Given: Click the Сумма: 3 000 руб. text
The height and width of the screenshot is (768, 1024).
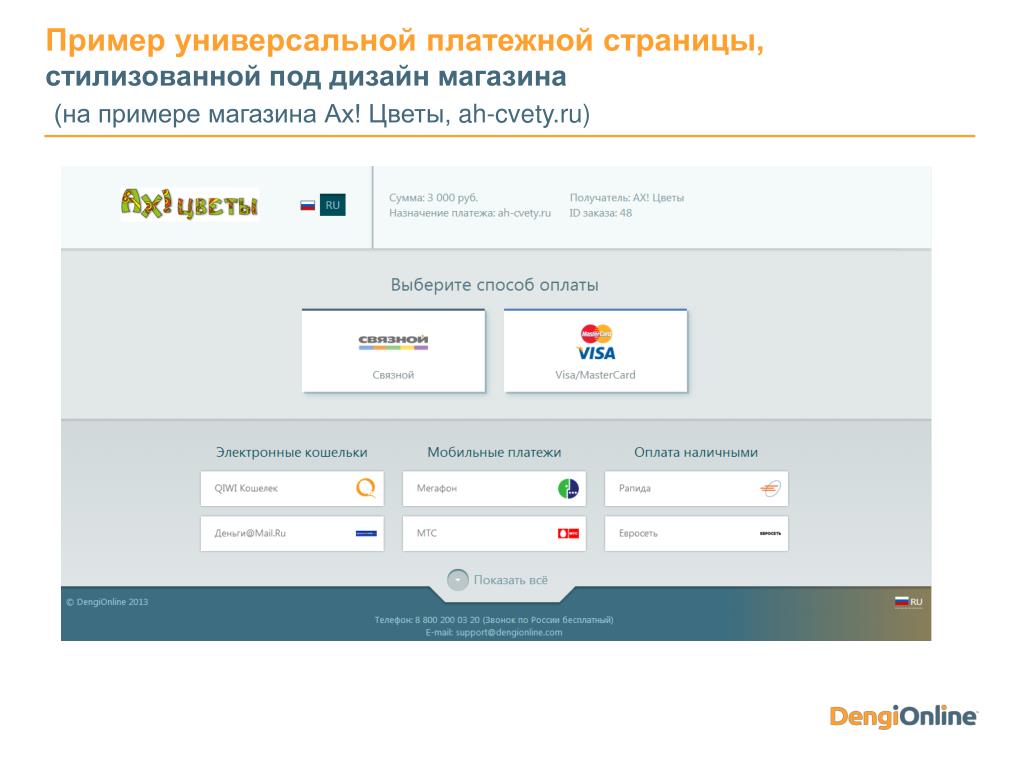Looking at the screenshot, I should (434, 197).
